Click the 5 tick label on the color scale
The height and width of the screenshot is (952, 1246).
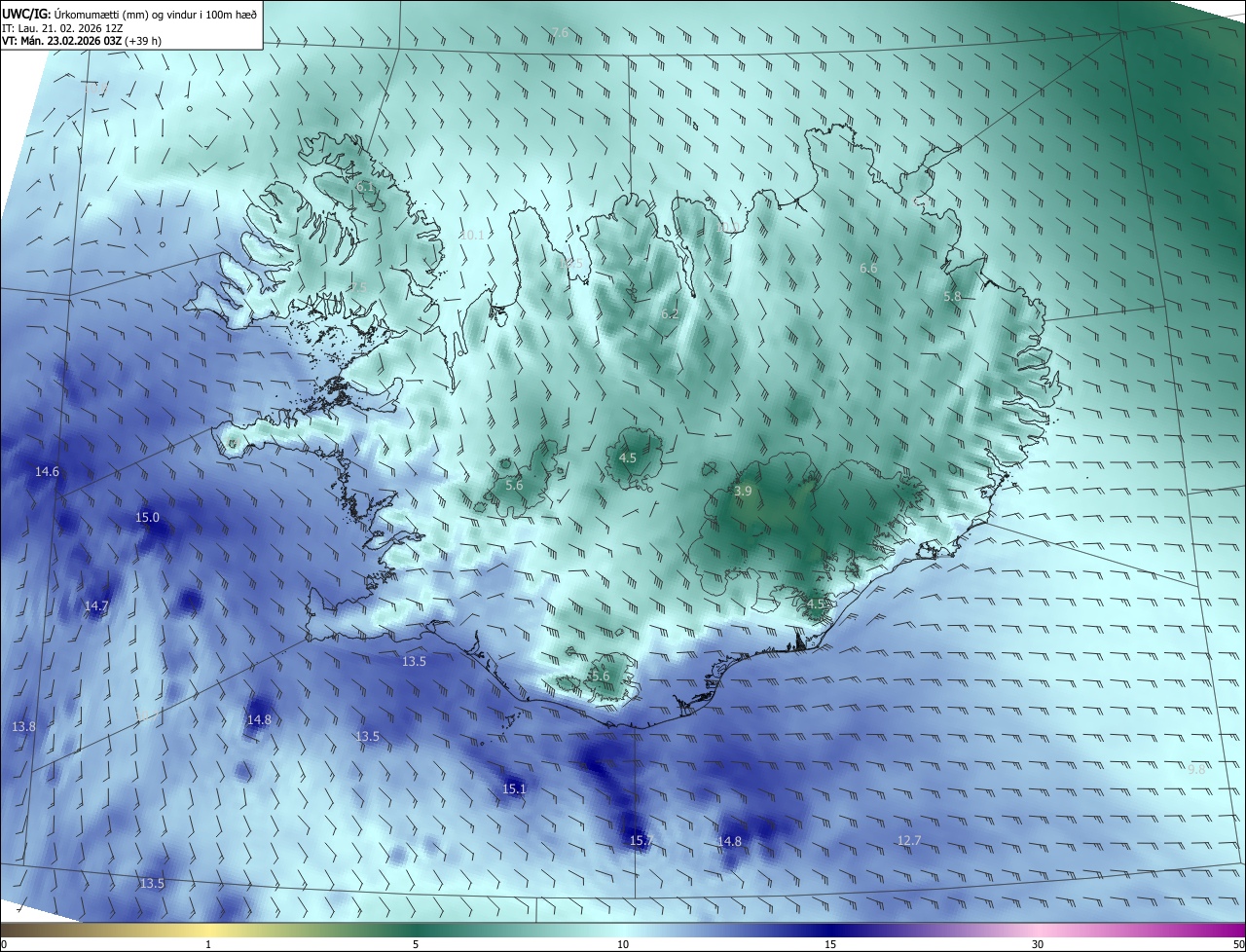click(416, 944)
